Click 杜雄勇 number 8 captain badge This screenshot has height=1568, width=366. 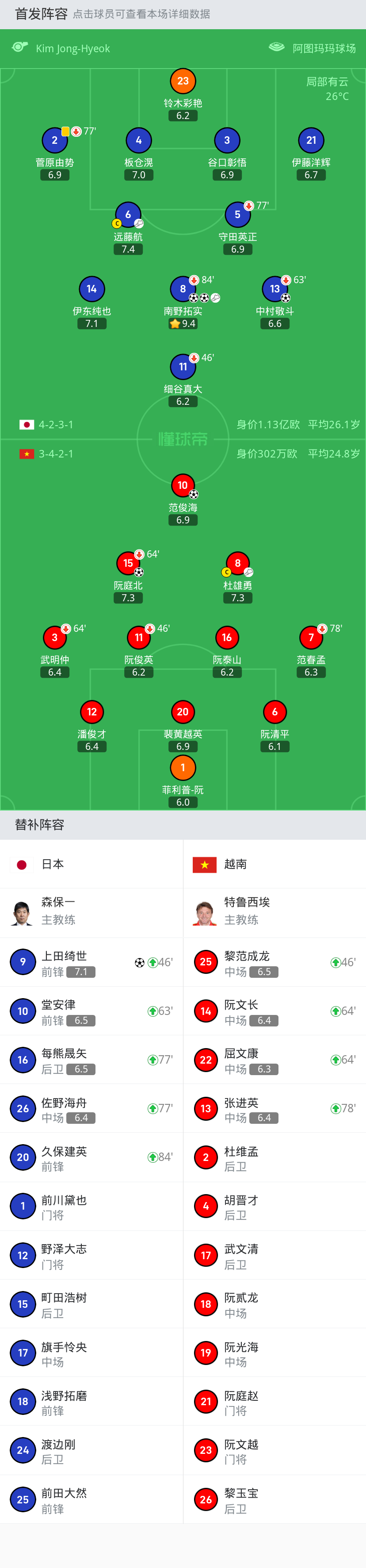click(x=238, y=563)
